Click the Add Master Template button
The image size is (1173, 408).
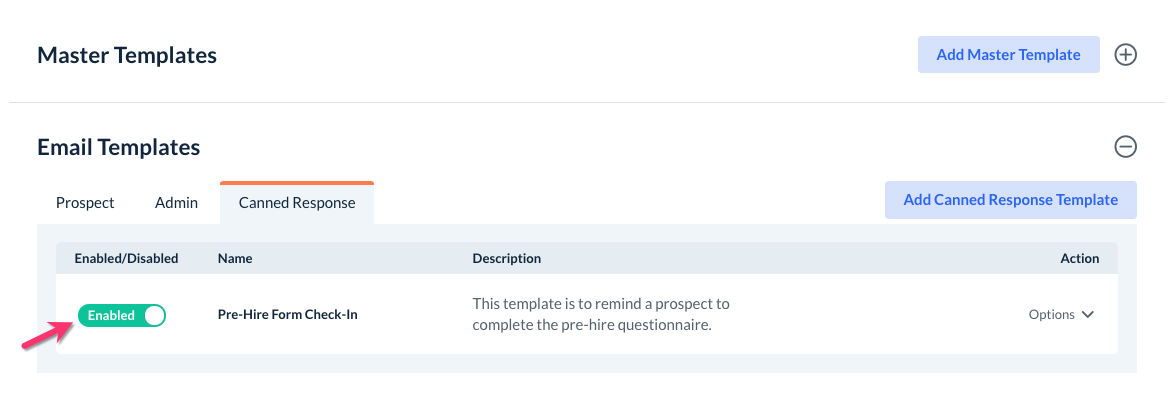click(1008, 55)
